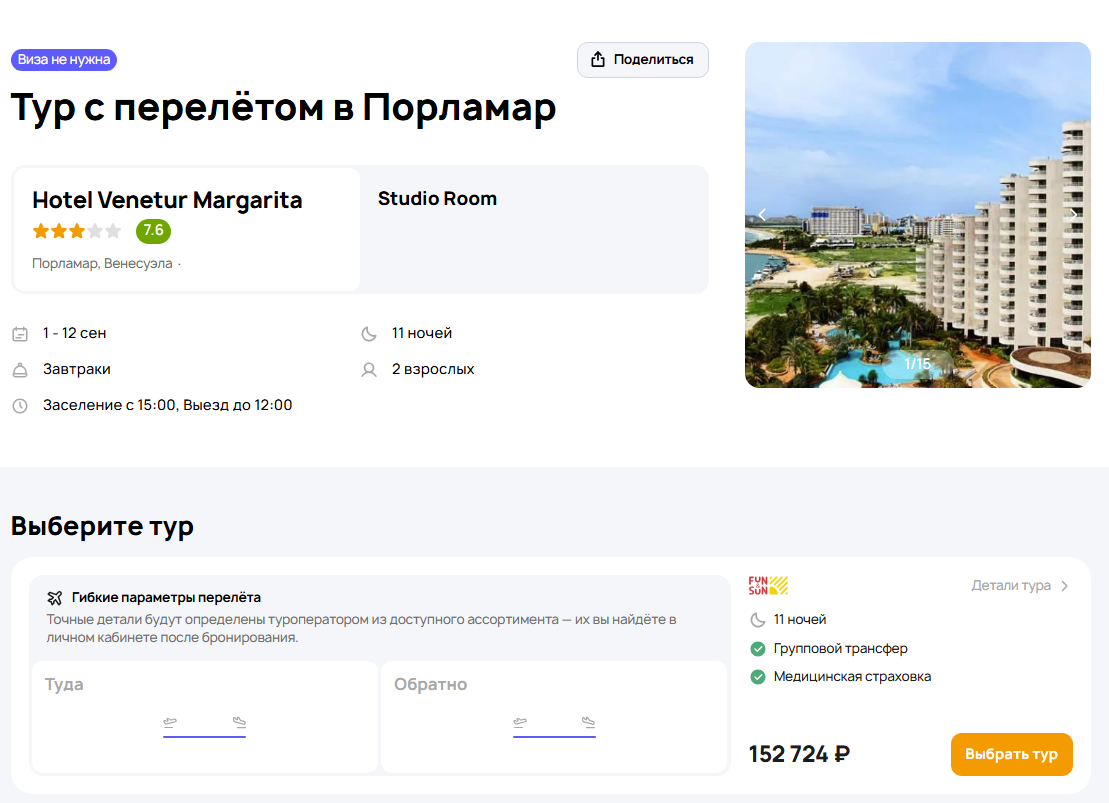1109x803 pixels.
Task: Click the takeoff plane icon under Туда
Action: pos(170,722)
